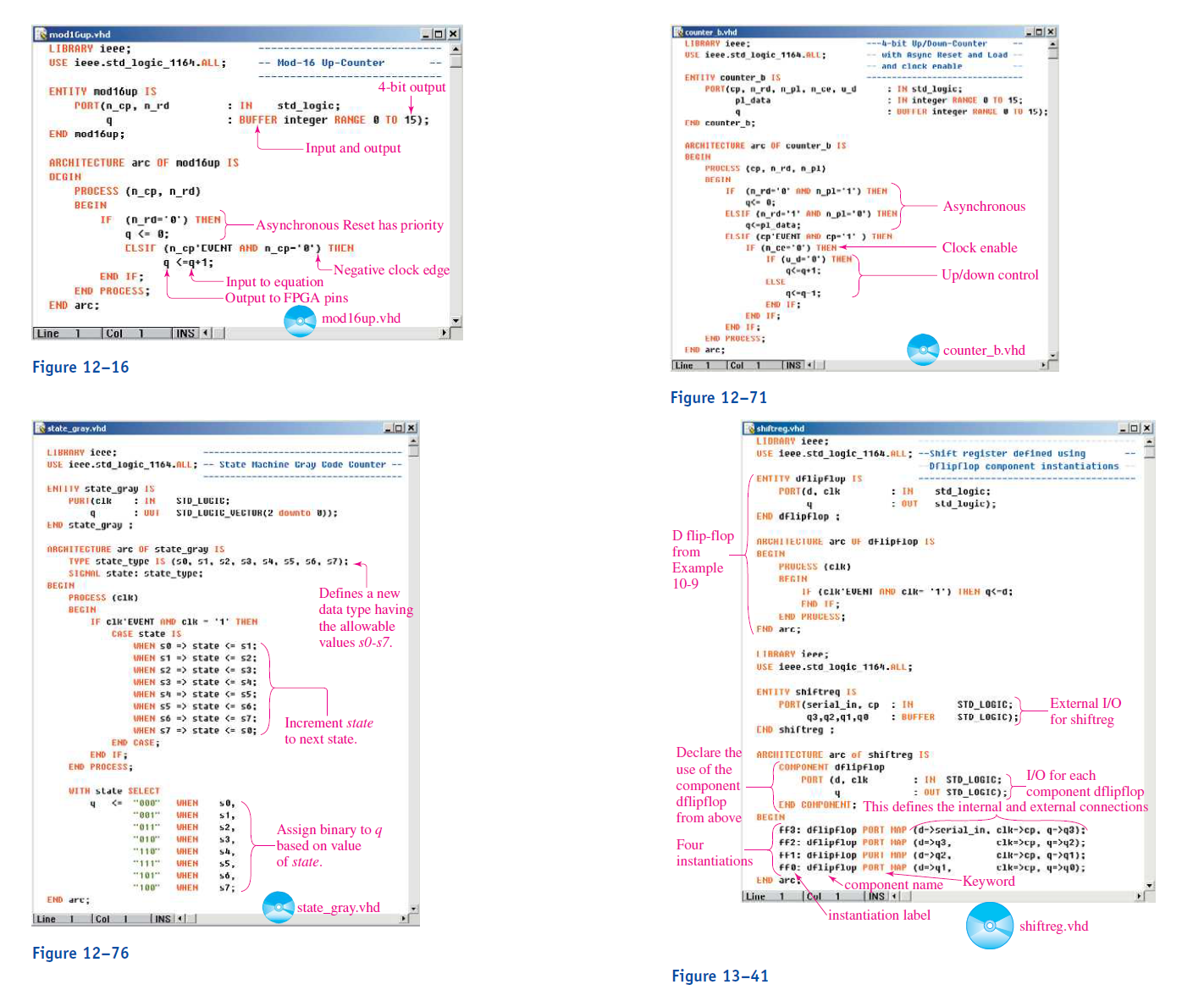
Task: Click the mod16up.vhd title bar document icon
Action: [x=41, y=34]
